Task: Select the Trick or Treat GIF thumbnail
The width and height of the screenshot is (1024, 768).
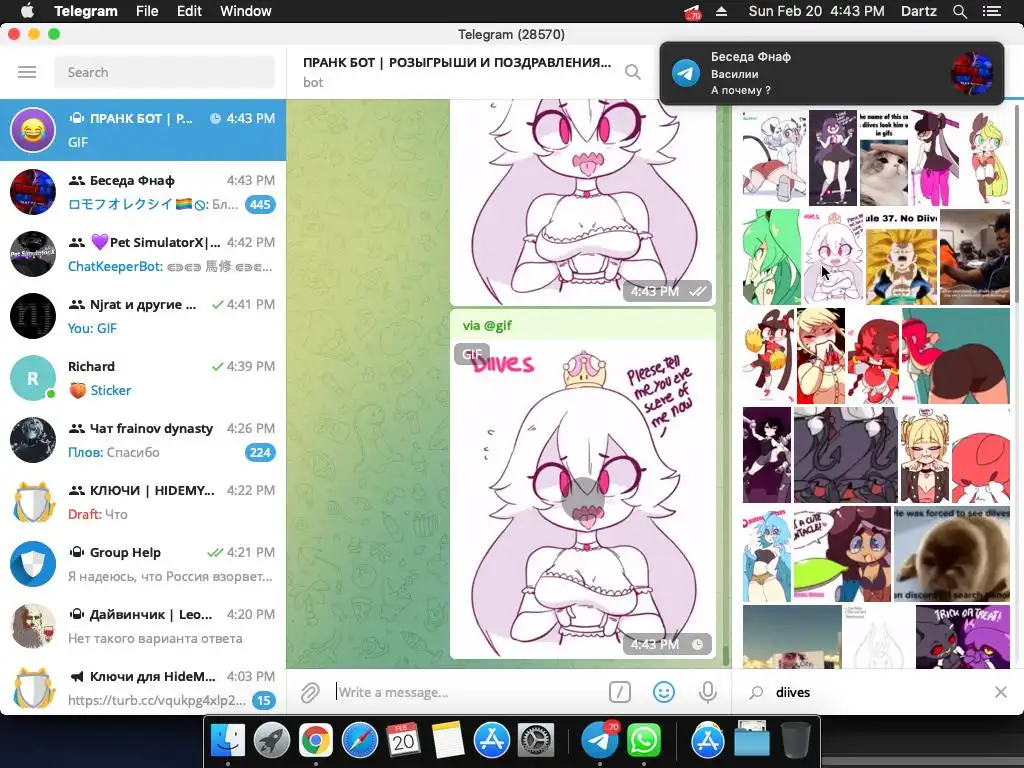Action: [x=963, y=637]
